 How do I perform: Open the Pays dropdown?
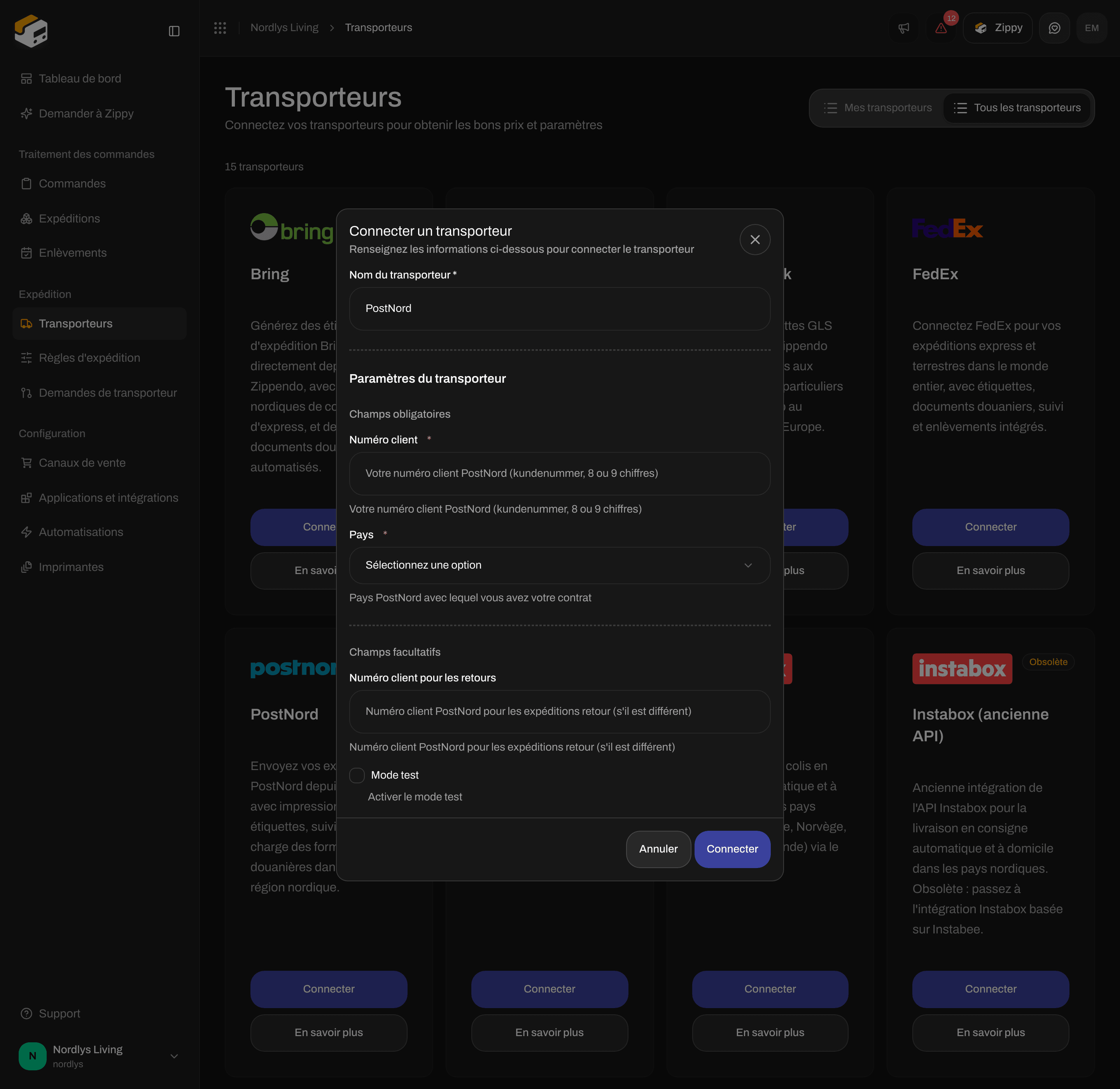560,565
